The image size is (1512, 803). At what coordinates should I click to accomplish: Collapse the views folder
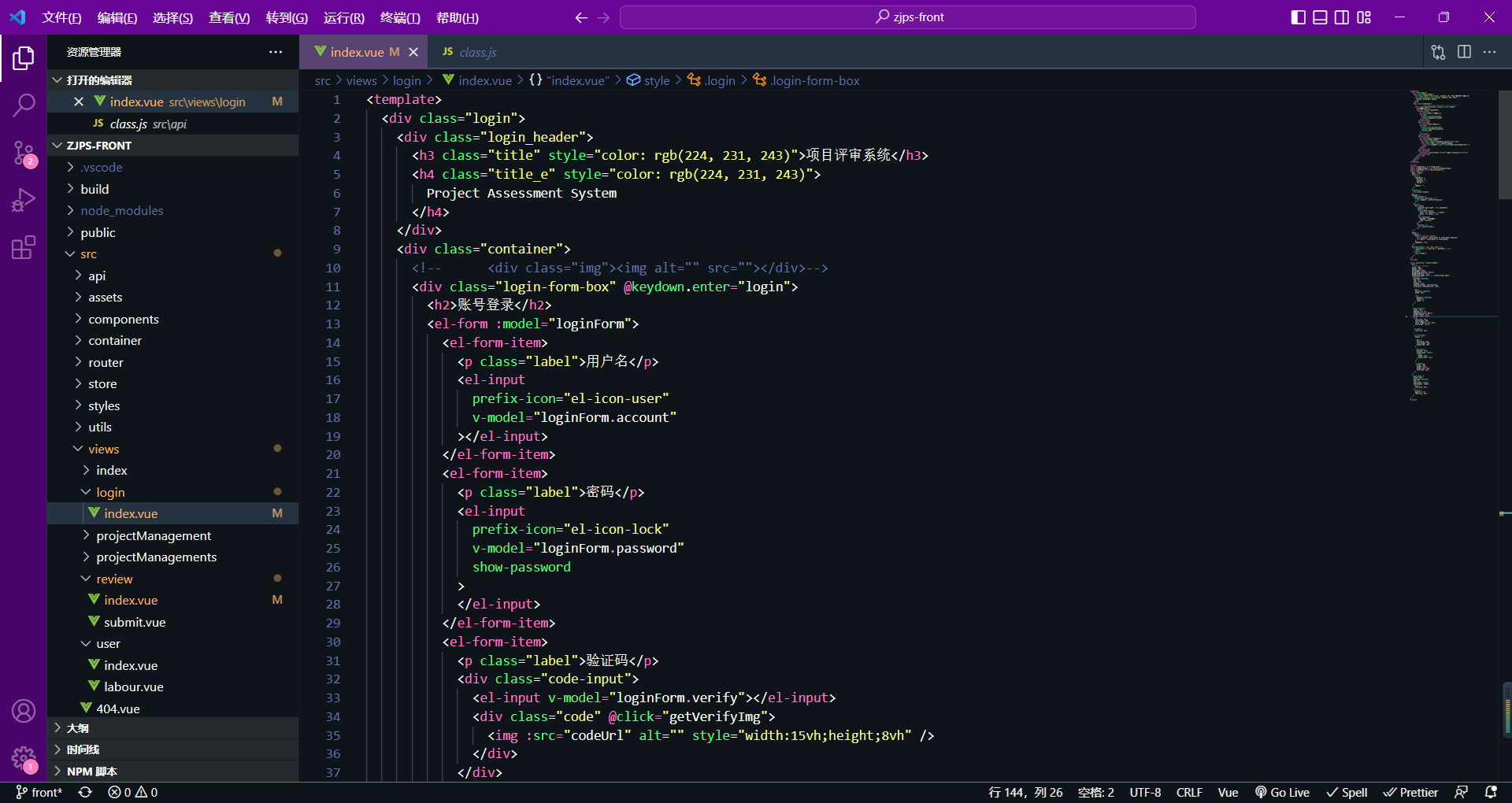coord(173,449)
